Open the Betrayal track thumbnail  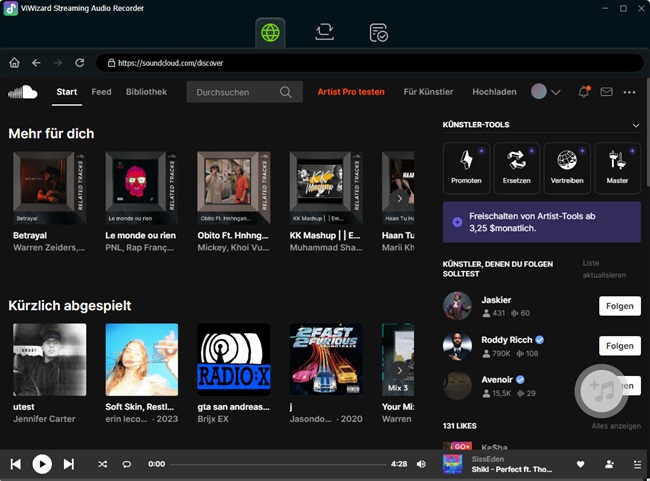[49, 188]
